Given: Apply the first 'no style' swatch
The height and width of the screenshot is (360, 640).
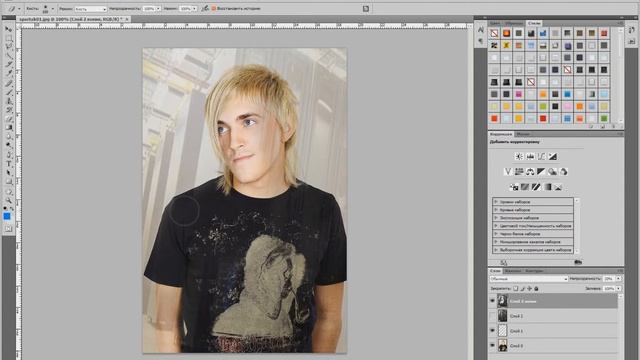Looking at the screenshot, I should point(494,33).
